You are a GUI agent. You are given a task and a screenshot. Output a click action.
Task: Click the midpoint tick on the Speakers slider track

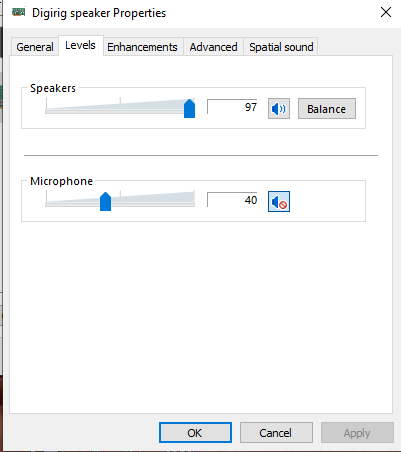120,104
